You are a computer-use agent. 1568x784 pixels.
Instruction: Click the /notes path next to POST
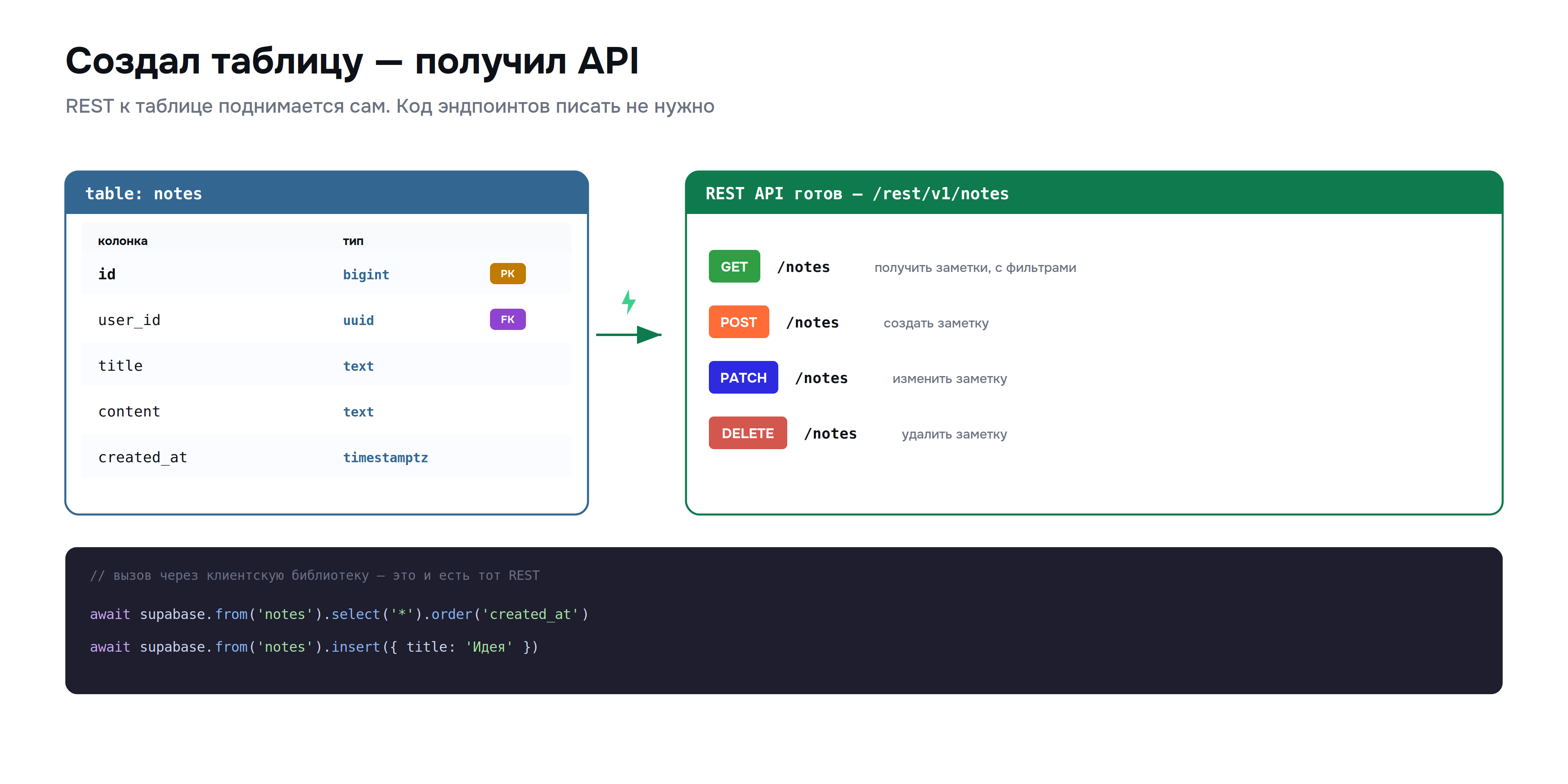(x=813, y=322)
